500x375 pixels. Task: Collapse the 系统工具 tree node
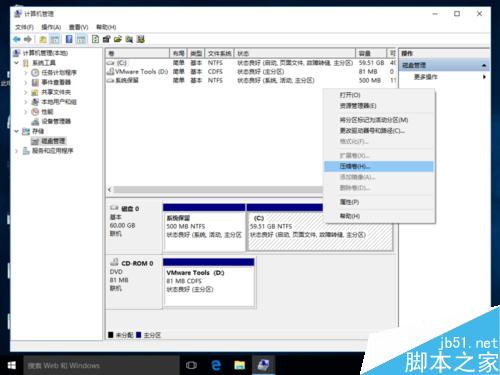pos(16,63)
